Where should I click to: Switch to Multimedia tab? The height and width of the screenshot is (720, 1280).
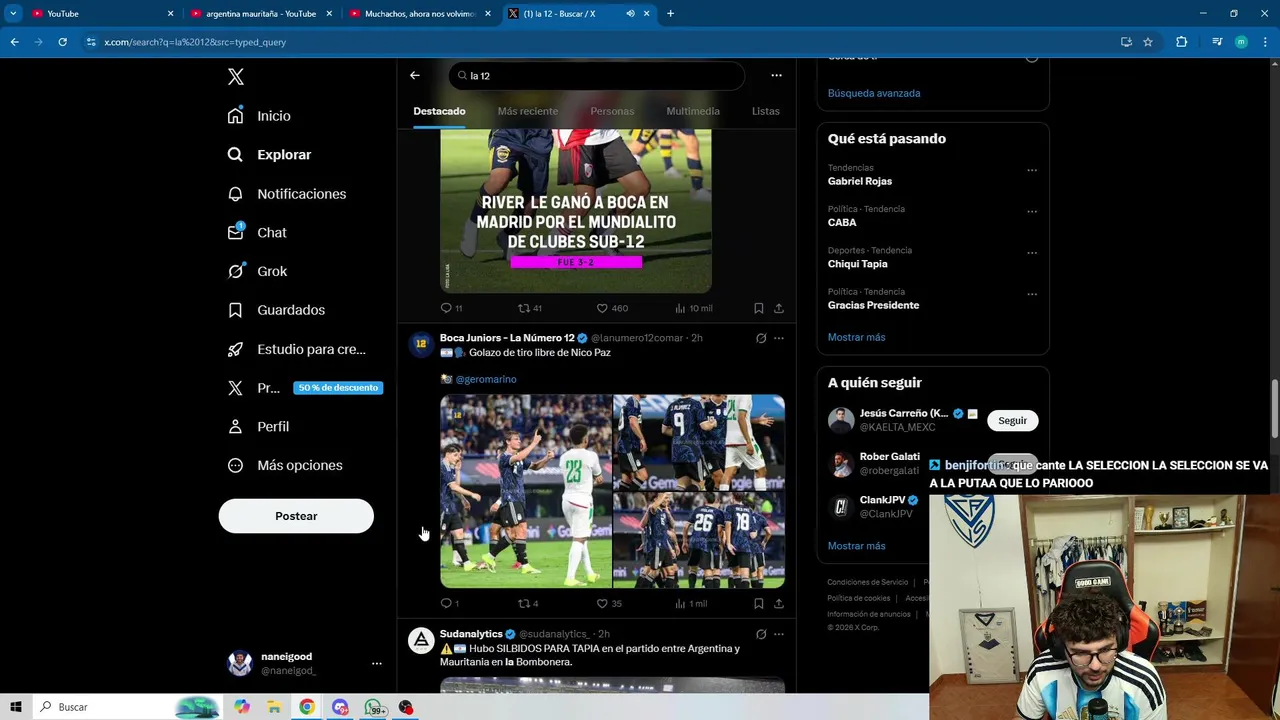click(693, 111)
